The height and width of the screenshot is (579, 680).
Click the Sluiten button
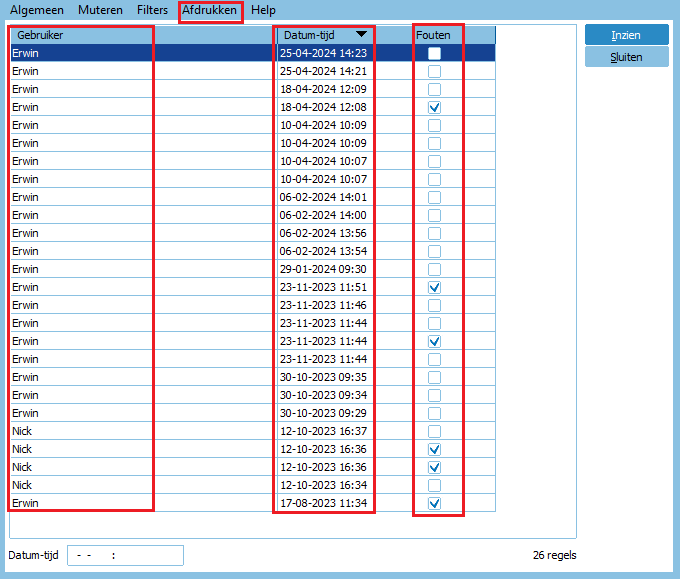626,57
